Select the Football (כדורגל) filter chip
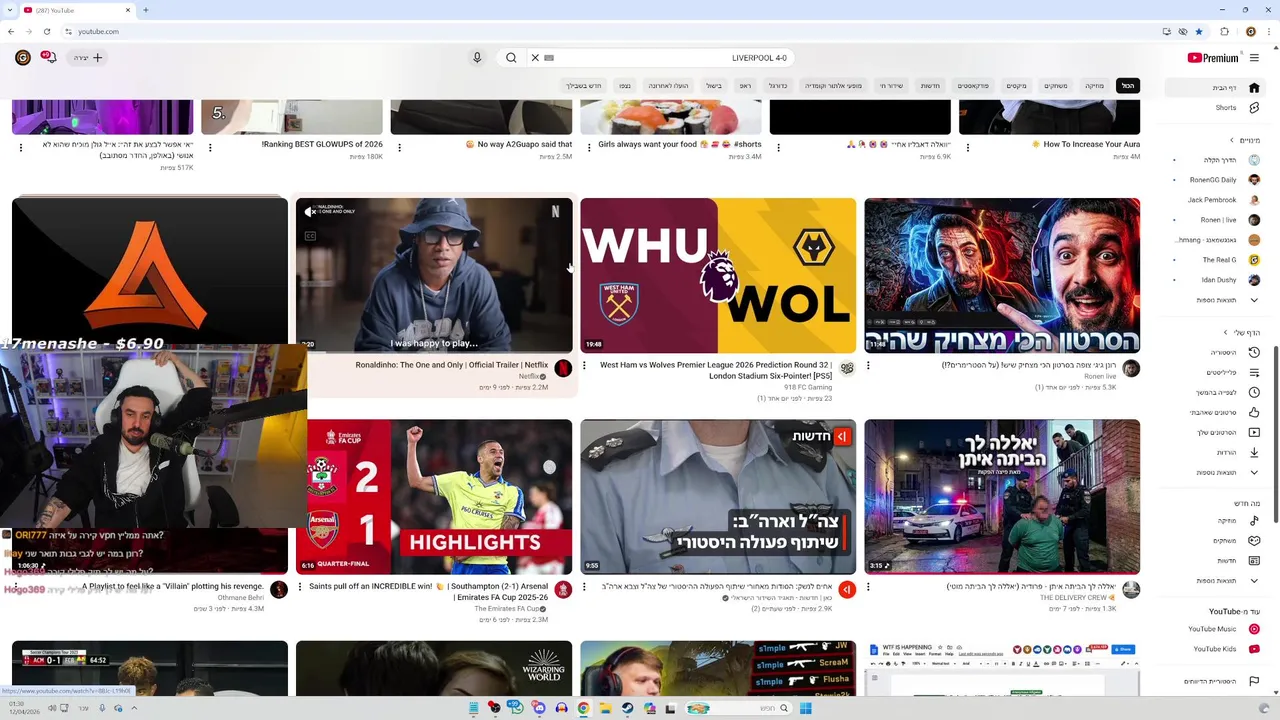The height and width of the screenshot is (720, 1280). coord(778,86)
